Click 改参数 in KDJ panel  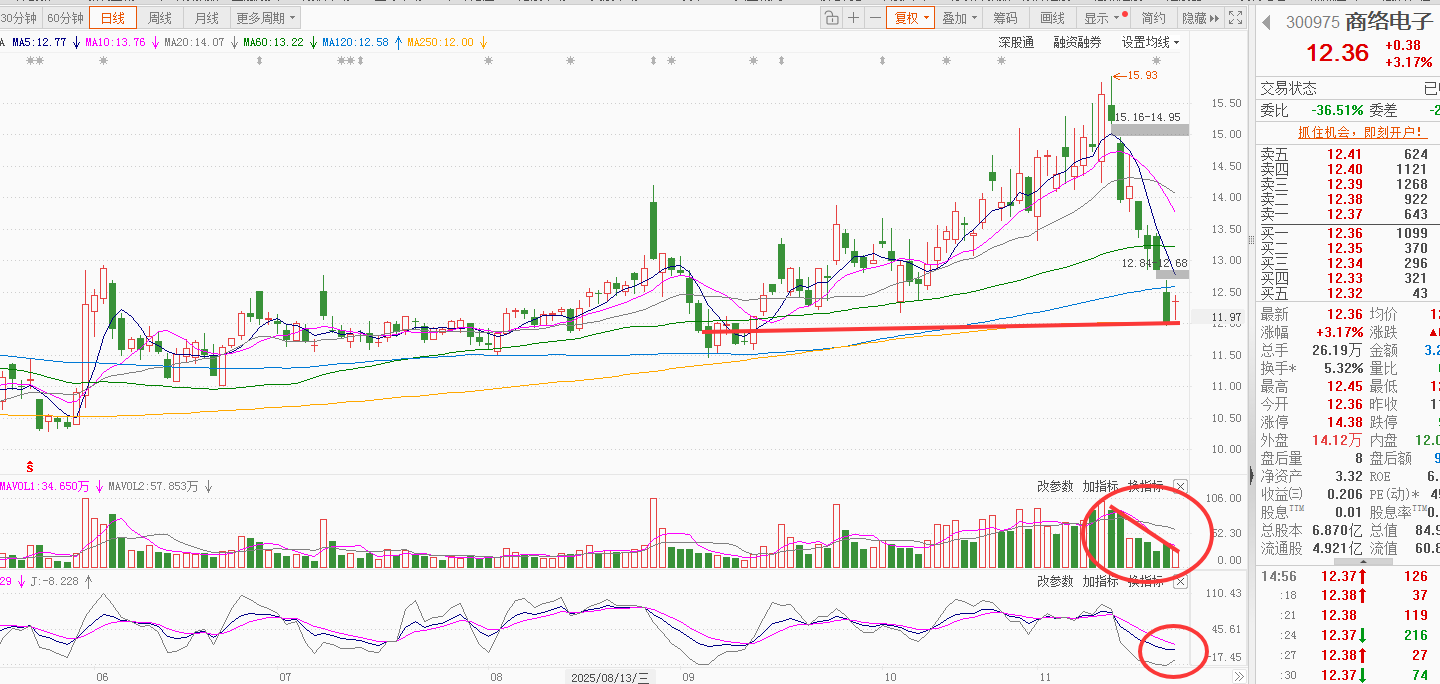[x=1055, y=581]
